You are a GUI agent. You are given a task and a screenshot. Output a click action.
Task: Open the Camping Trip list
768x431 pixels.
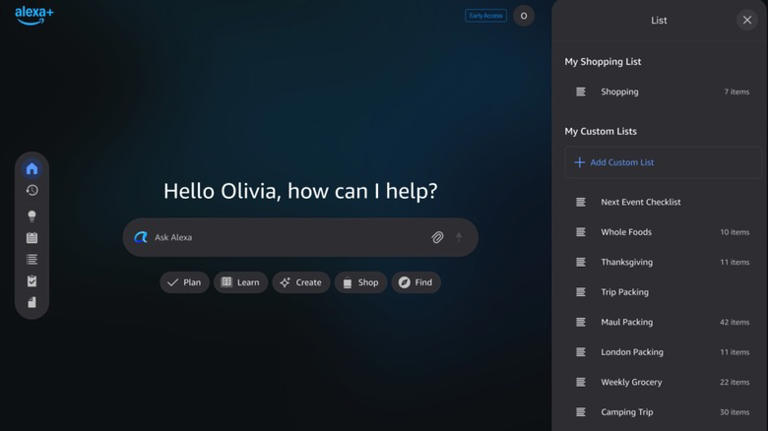pos(661,412)
